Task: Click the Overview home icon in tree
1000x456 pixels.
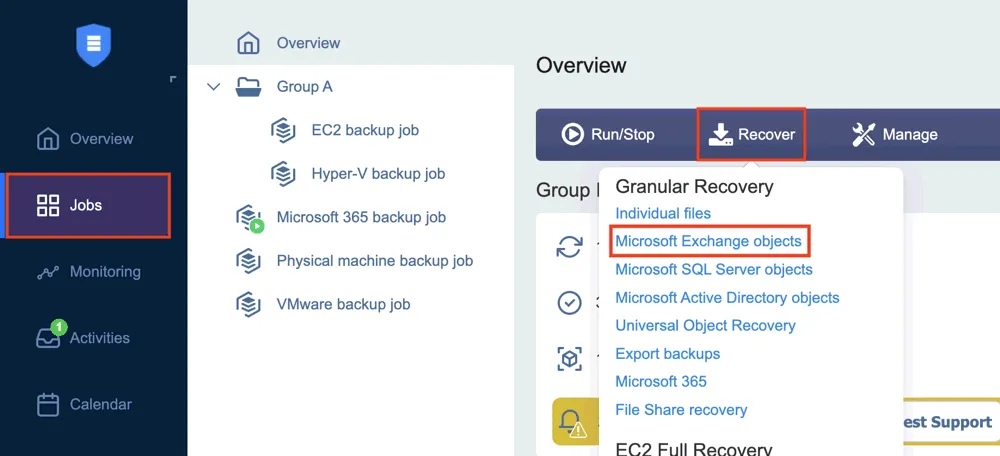Action: [248, 43]
